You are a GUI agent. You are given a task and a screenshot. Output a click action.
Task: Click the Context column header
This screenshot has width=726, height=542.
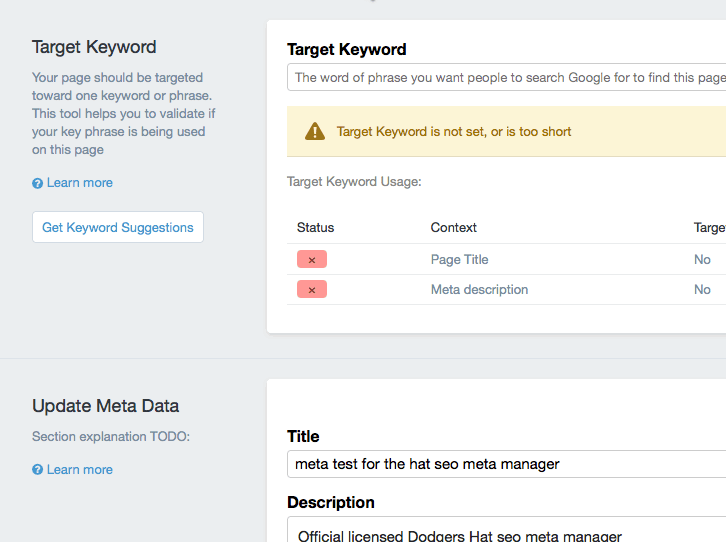click(x=453, y=227)
